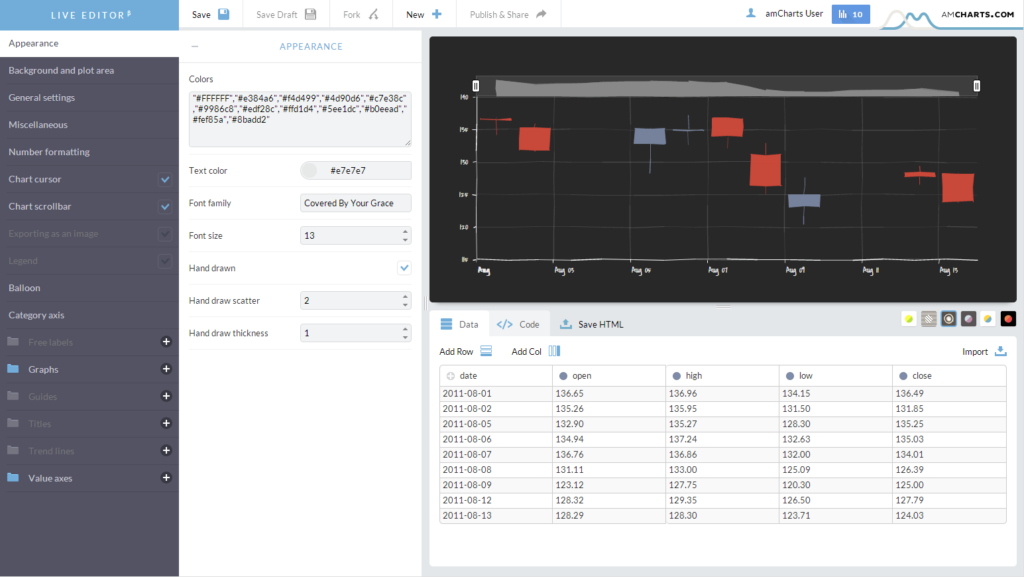Screen dimensions: 1024x577
Task: Expand the Graphs section
Action: tap(43, 369)
